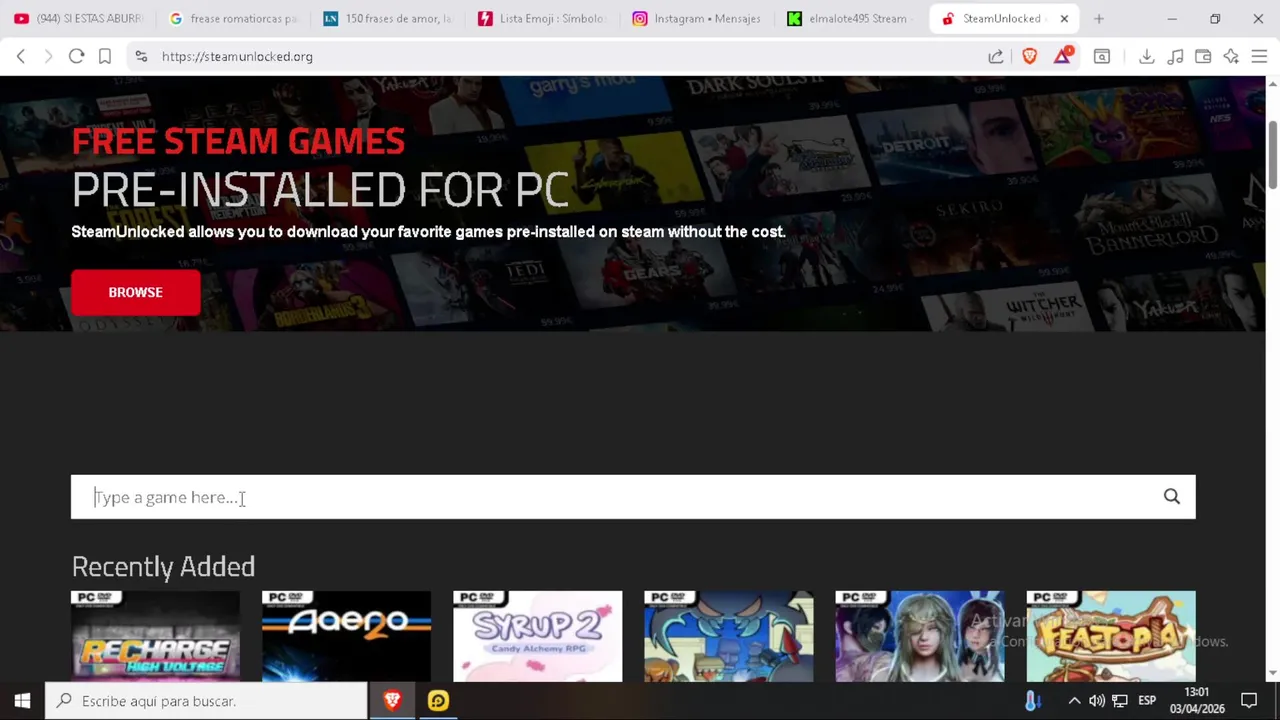The height and width of the screenshot is (720, 1280).
Task: Click the Brave icon in the taskbar
Action: tap(392, 701)
